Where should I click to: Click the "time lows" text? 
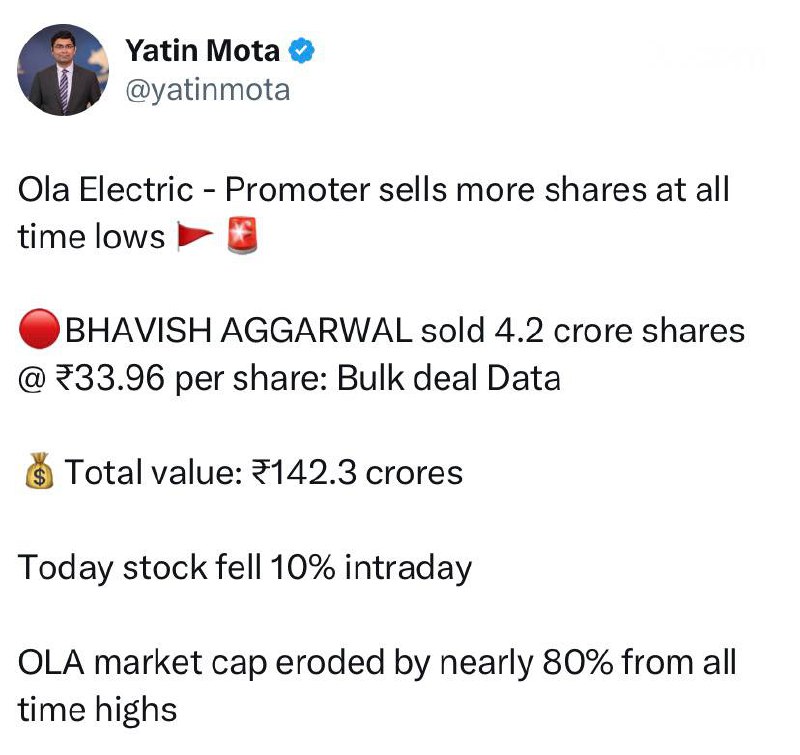(91, 237)
